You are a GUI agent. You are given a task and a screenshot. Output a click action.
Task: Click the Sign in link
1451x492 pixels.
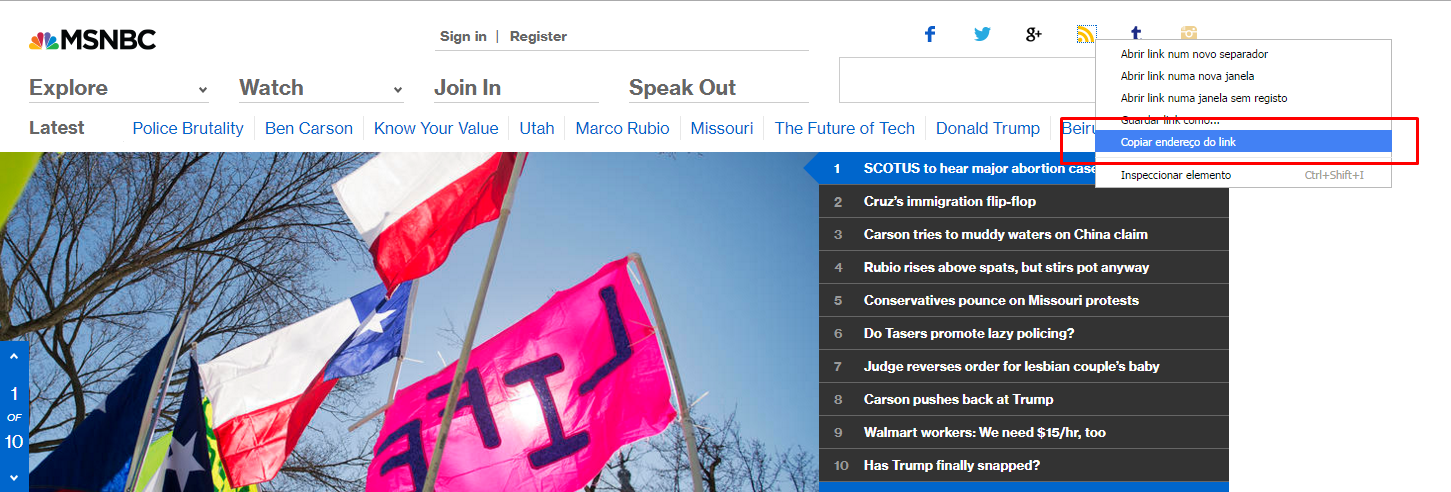pyautogui.click(x=463, y=36)
